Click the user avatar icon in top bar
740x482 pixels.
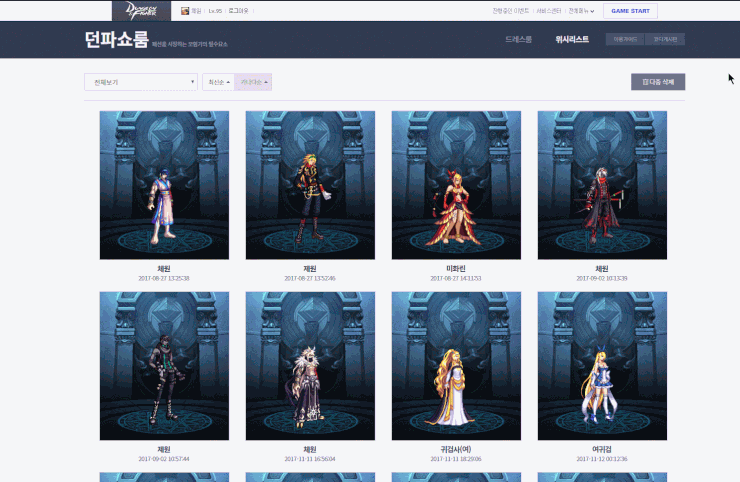click(185, 11)
